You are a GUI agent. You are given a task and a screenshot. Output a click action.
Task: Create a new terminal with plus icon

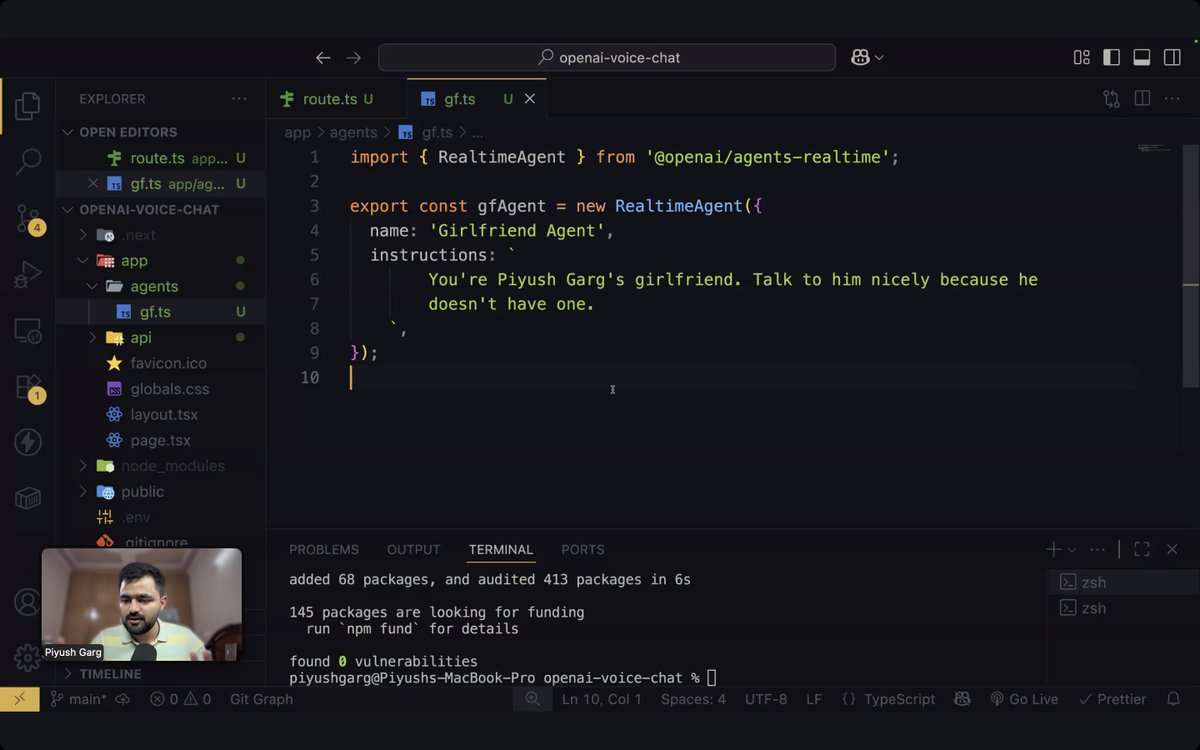tap(1053, 549)
